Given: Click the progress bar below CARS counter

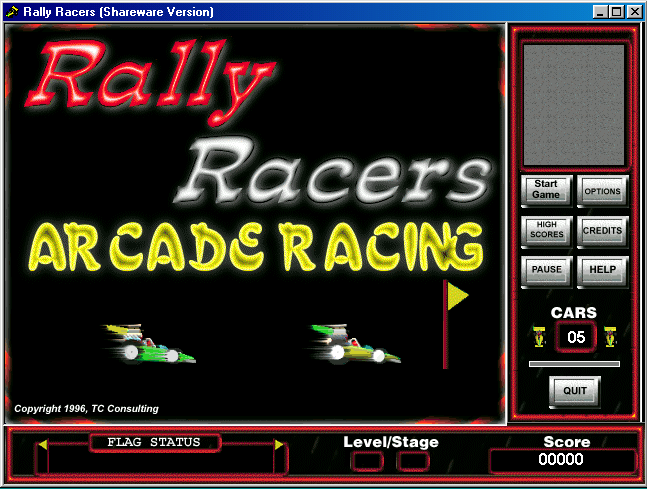Looking at the screenshot, I should click(x=574, y=364).
